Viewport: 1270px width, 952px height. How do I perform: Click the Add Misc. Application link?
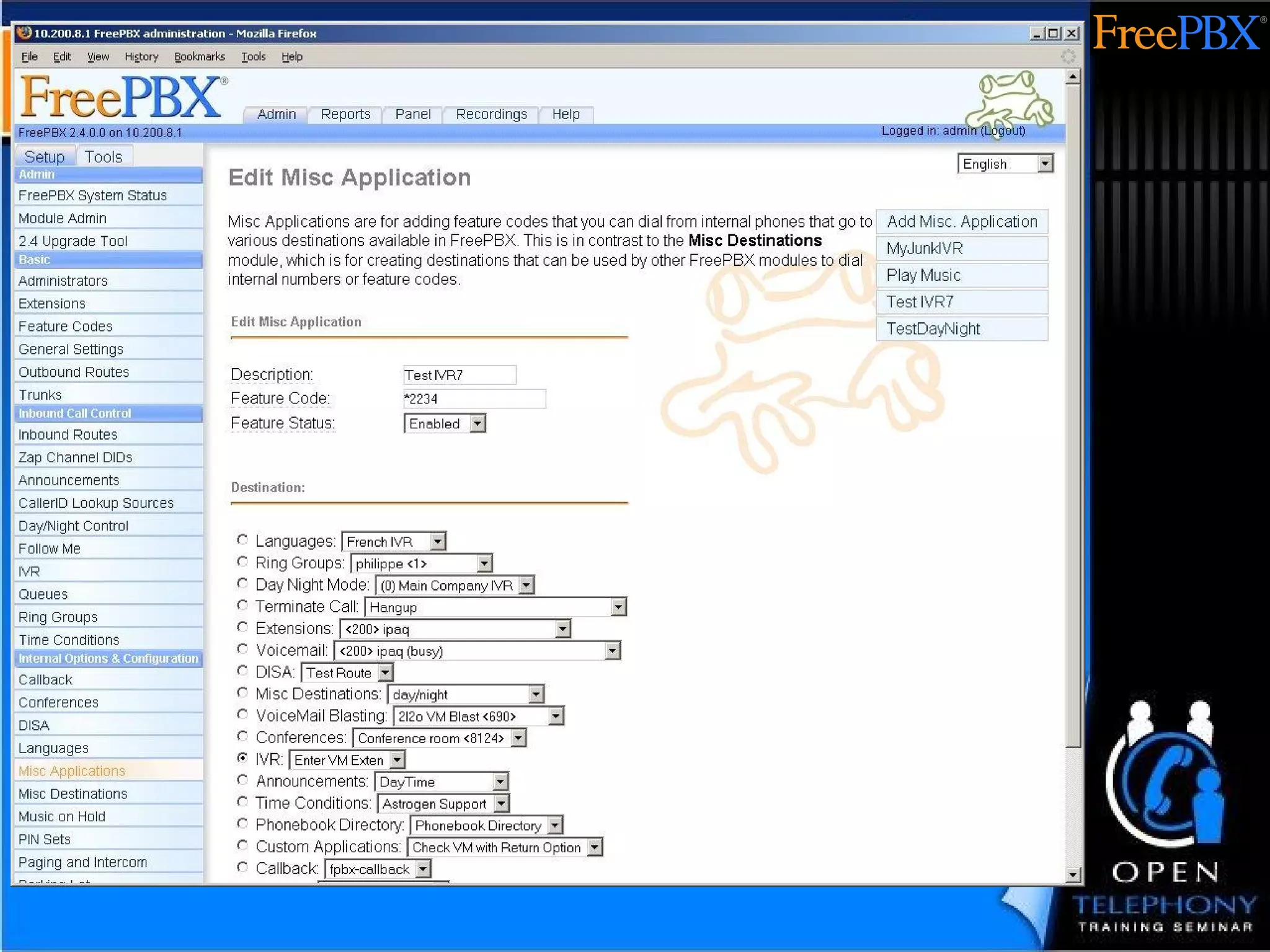click(x=961, y=221)
